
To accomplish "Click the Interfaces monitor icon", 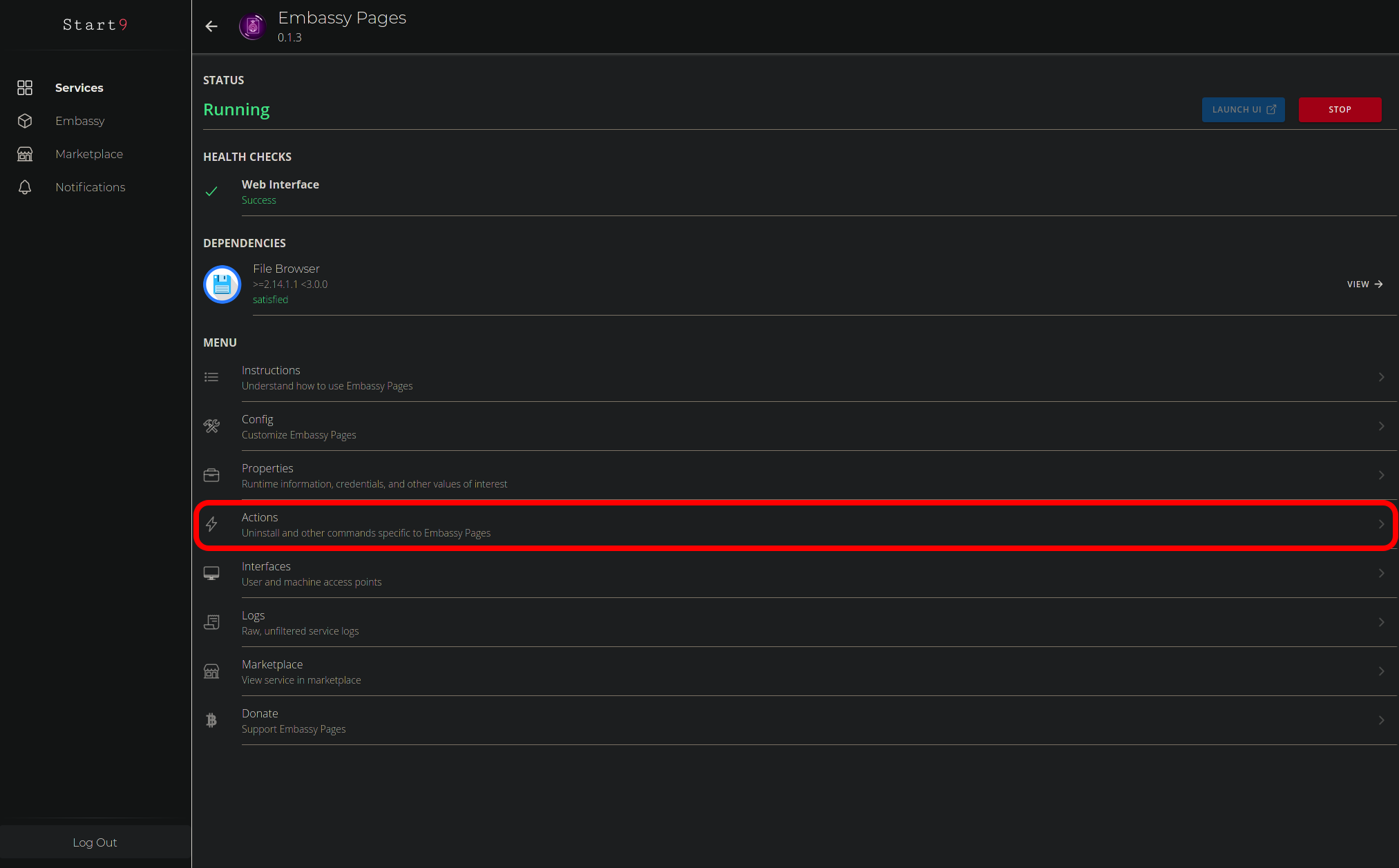I will click(x=211, y=573).
